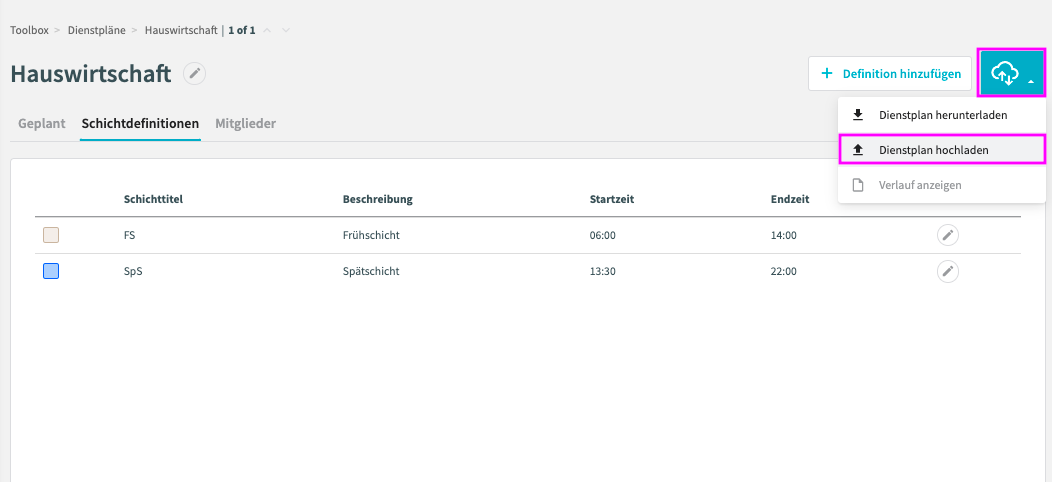Click the Schichttitel column header
This screenshot has height=482, width=1052.
[x=154, y=199]
